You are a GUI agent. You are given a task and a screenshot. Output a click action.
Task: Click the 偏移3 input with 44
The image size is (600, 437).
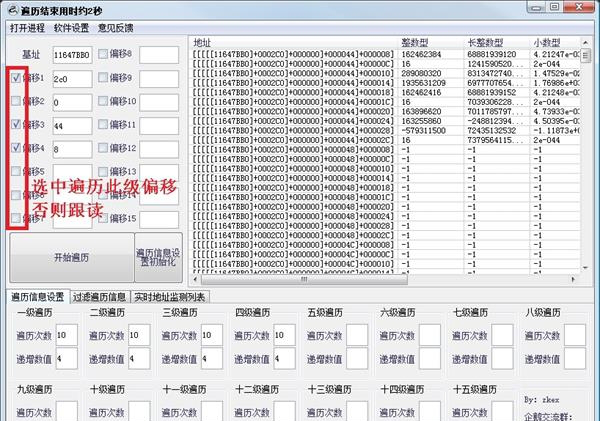pyautogui.click(x=72, y=126)
